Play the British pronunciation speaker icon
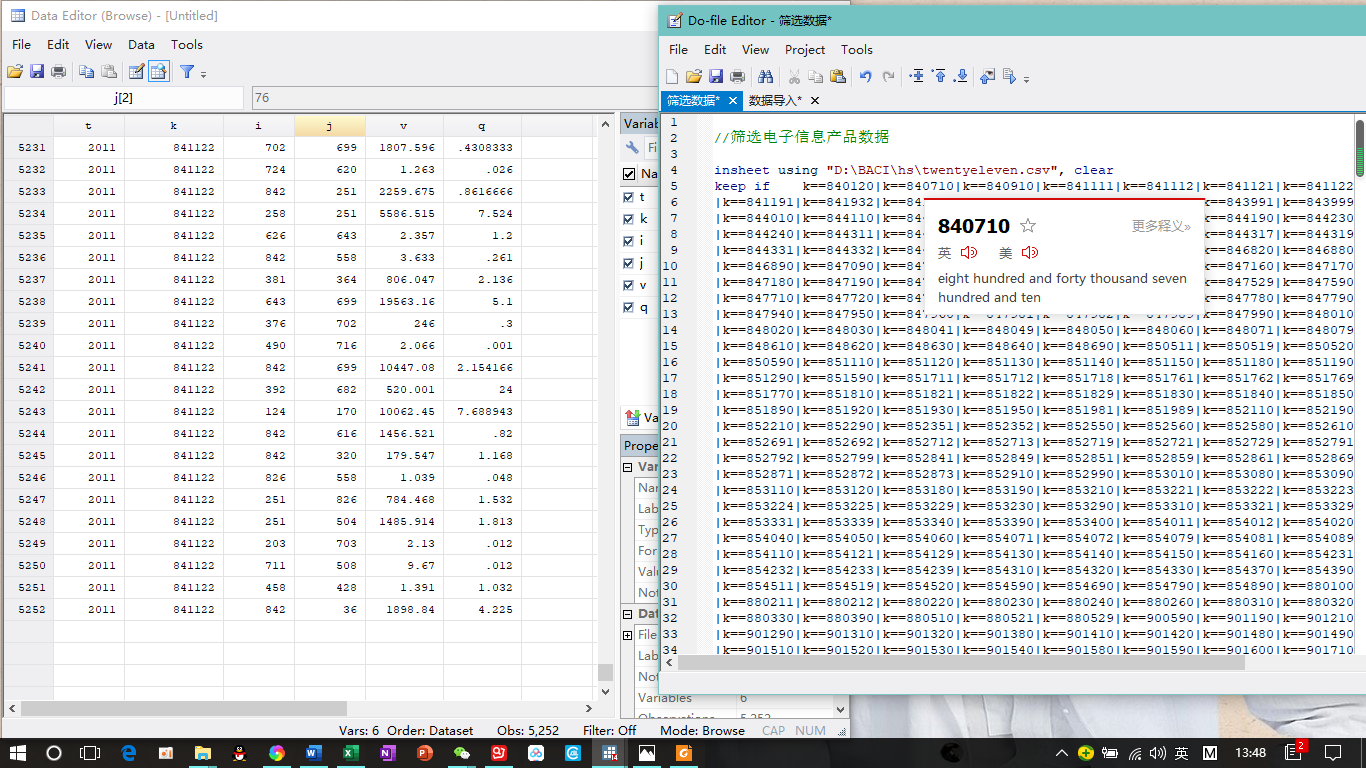Screen dimensions: 1366x768 [x=969, y=253]
